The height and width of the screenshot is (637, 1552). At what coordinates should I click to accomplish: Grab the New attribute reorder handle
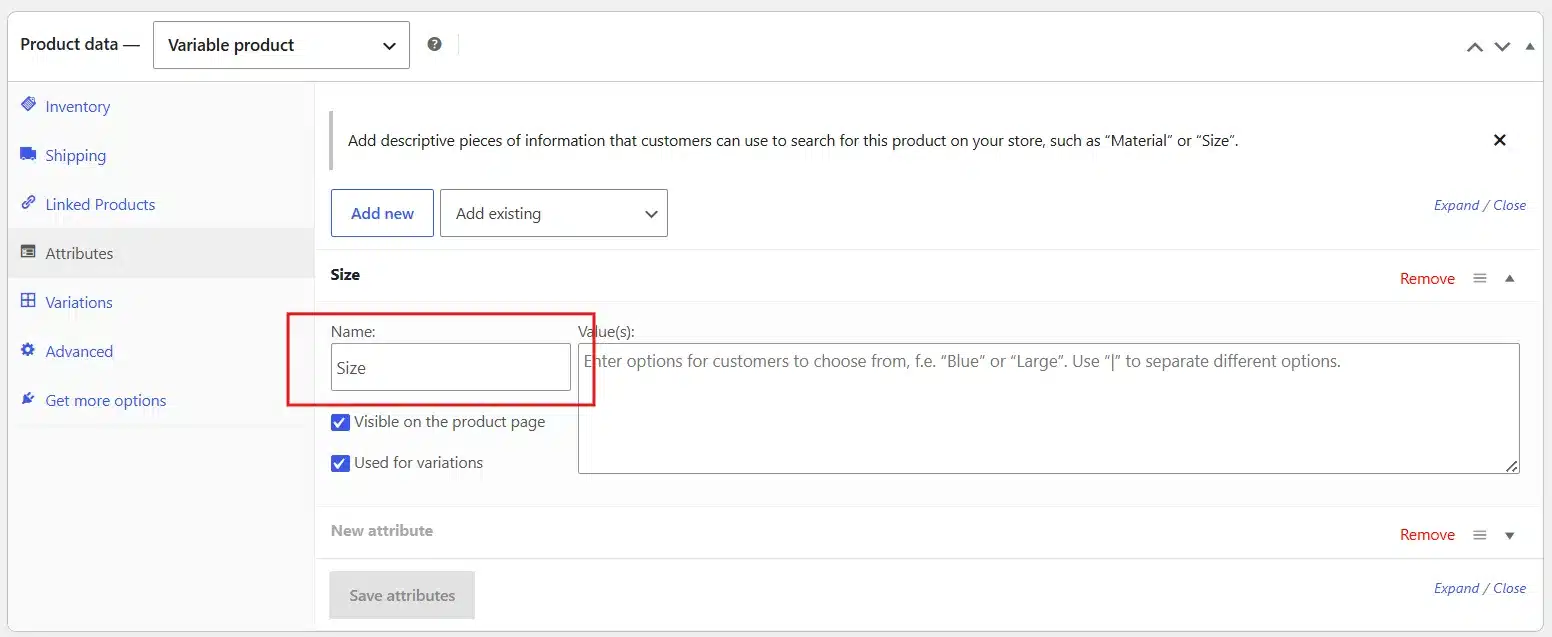1480,535
